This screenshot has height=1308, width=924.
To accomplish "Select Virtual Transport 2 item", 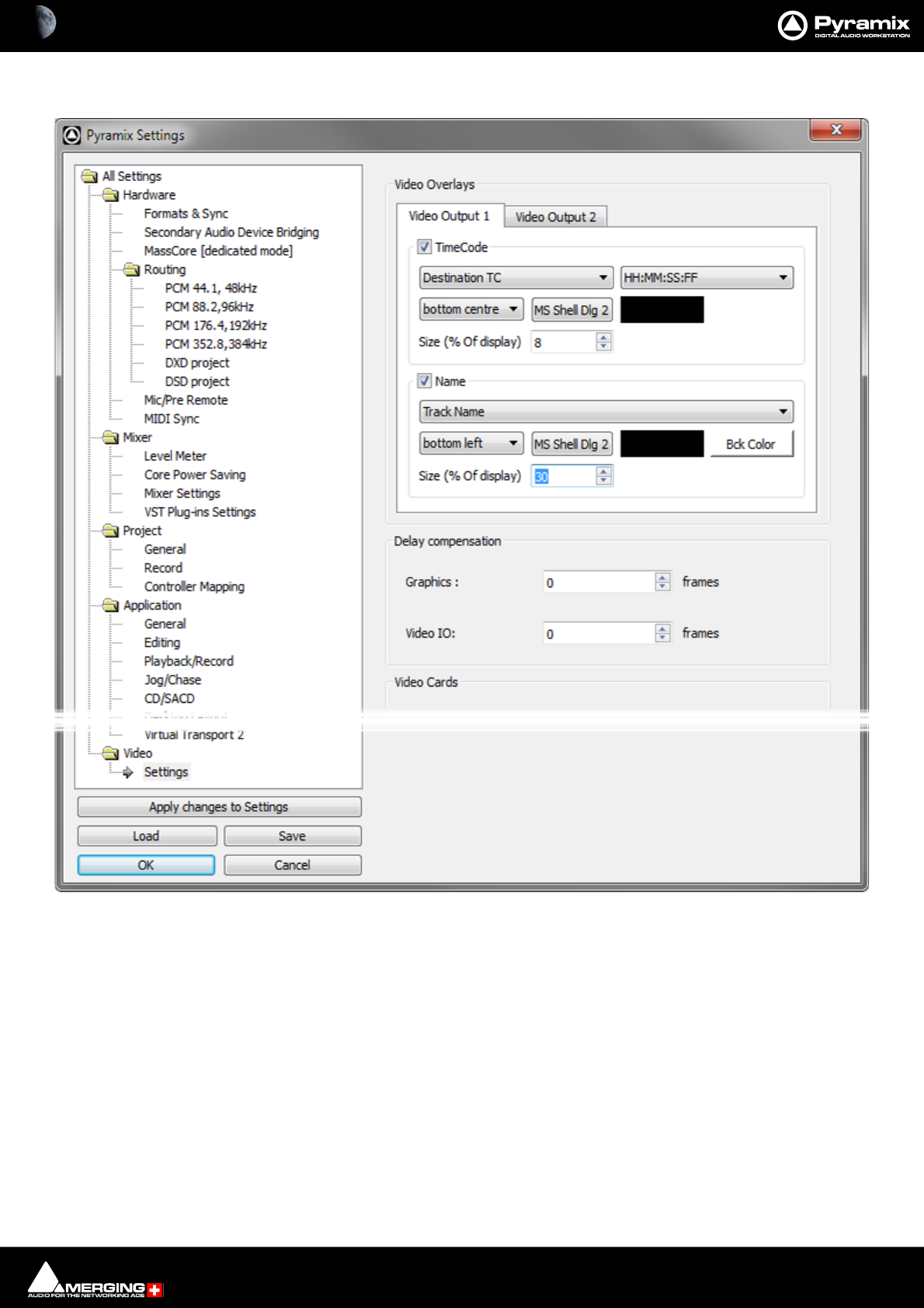I will point(194,735).
